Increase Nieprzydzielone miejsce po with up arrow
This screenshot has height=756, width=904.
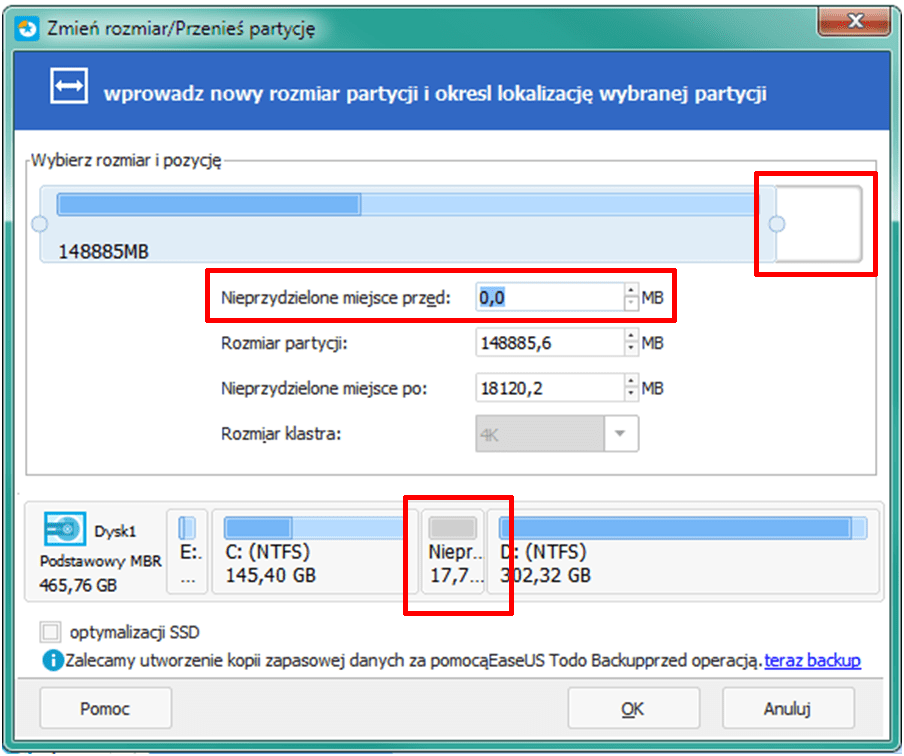tap(631, 382)
